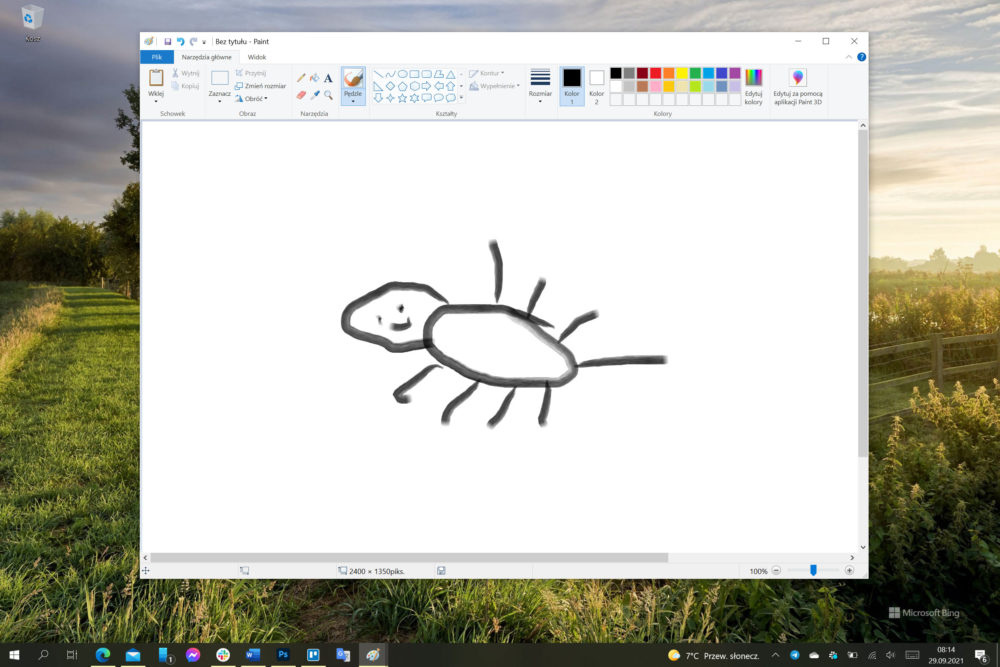Open drawing in Paint 3D
Viewport: 1000px width, 667px height.
pos(798,87)
